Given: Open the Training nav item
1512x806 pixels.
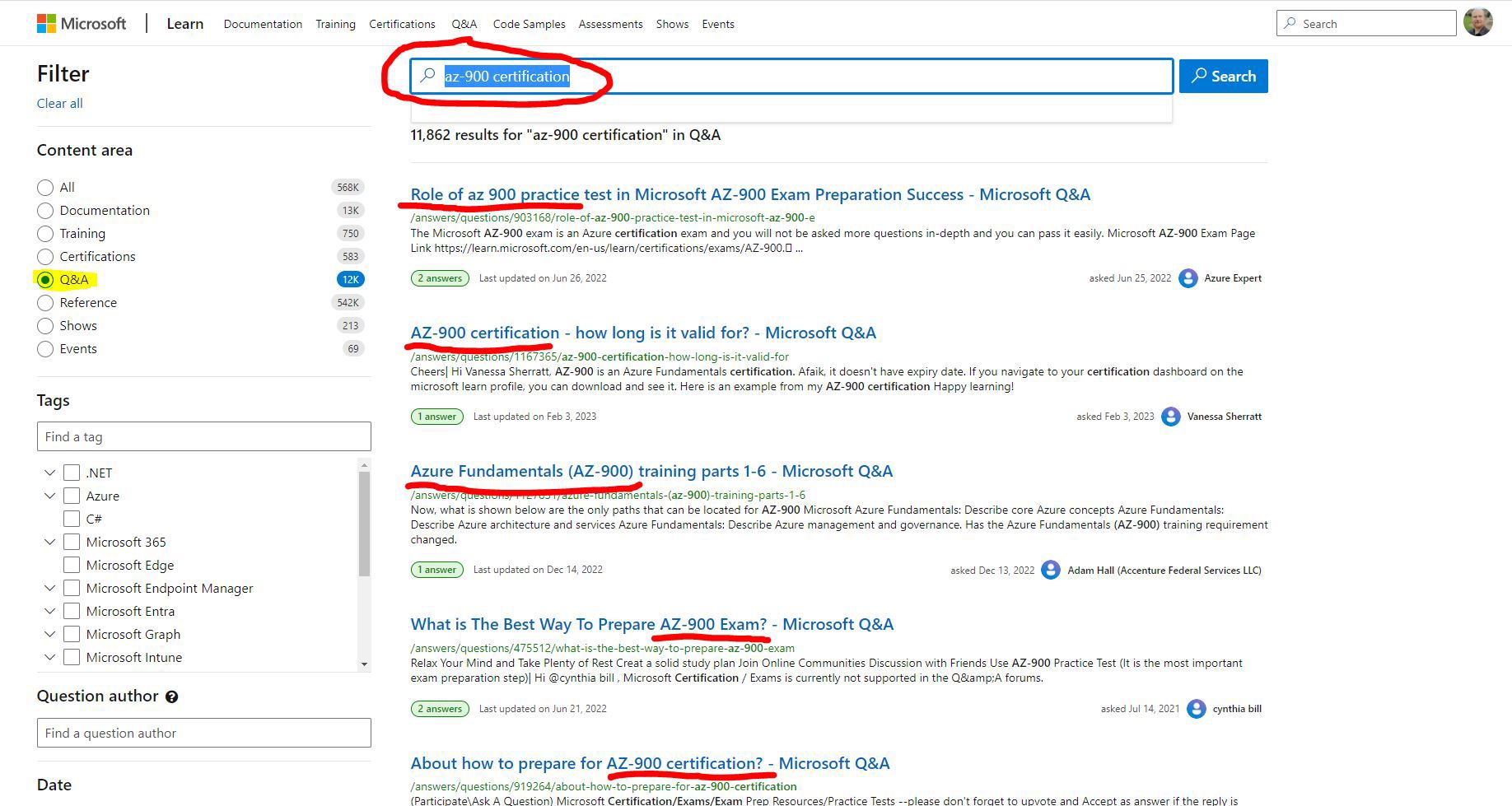Looking at the screenshot, I should 335,24.
